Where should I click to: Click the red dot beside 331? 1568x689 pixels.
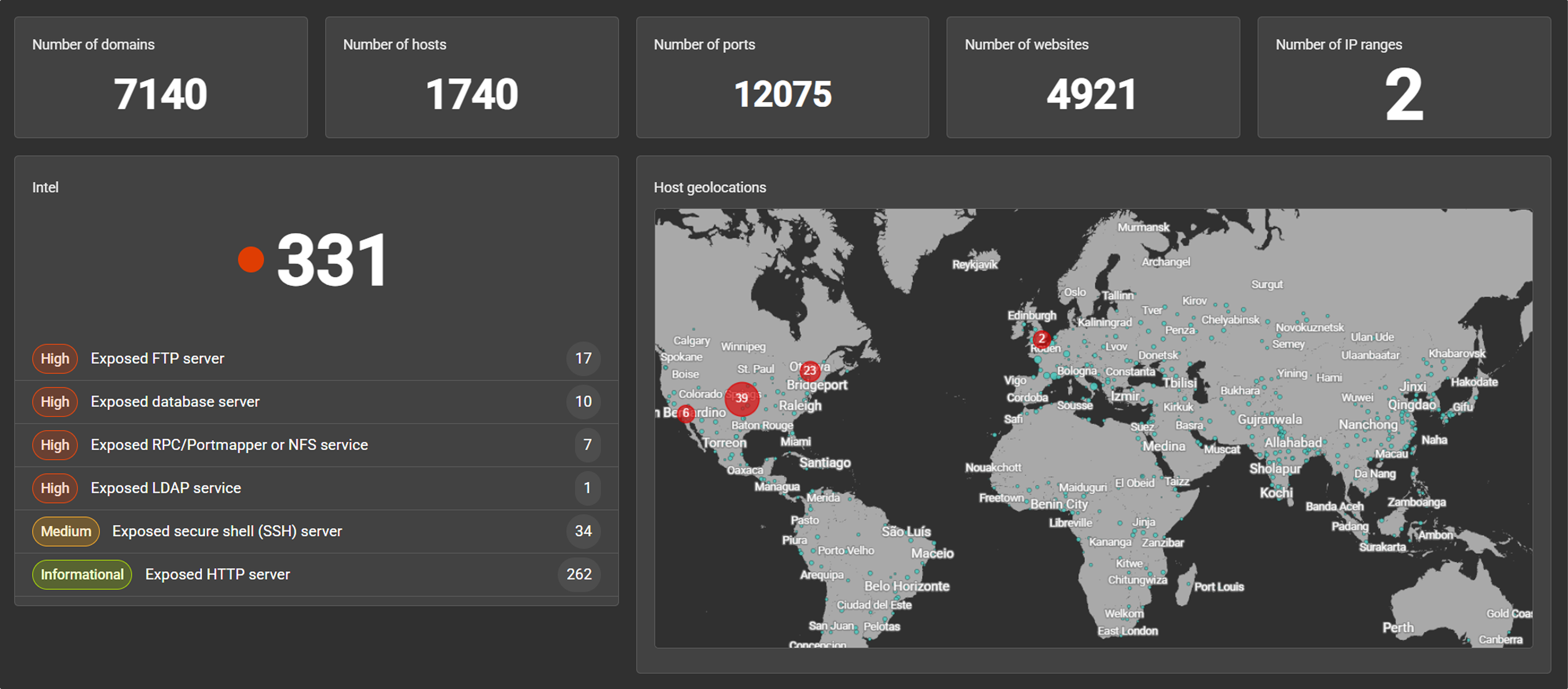251,260
